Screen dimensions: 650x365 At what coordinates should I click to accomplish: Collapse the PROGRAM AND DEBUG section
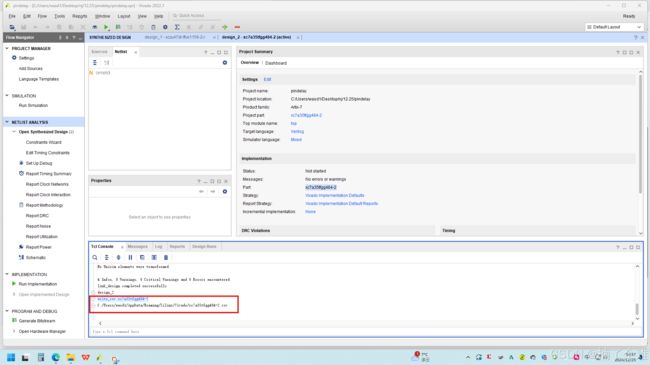point(7,311)
